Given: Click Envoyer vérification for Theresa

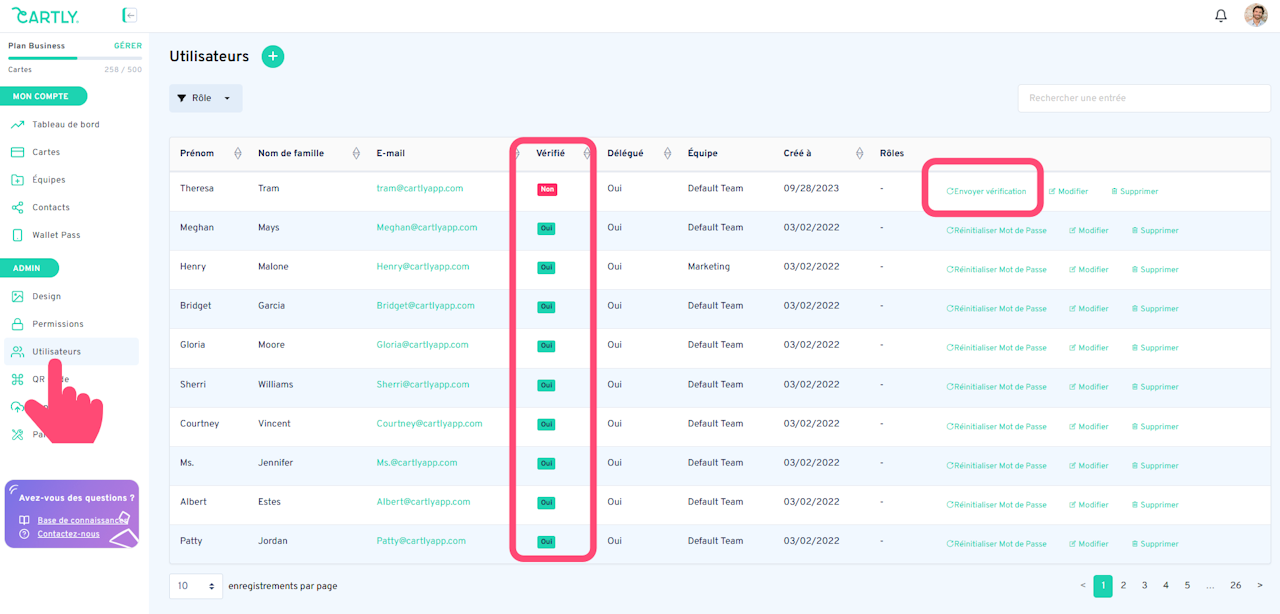Looking at the screenshot, I should click(x=986, y=191).
